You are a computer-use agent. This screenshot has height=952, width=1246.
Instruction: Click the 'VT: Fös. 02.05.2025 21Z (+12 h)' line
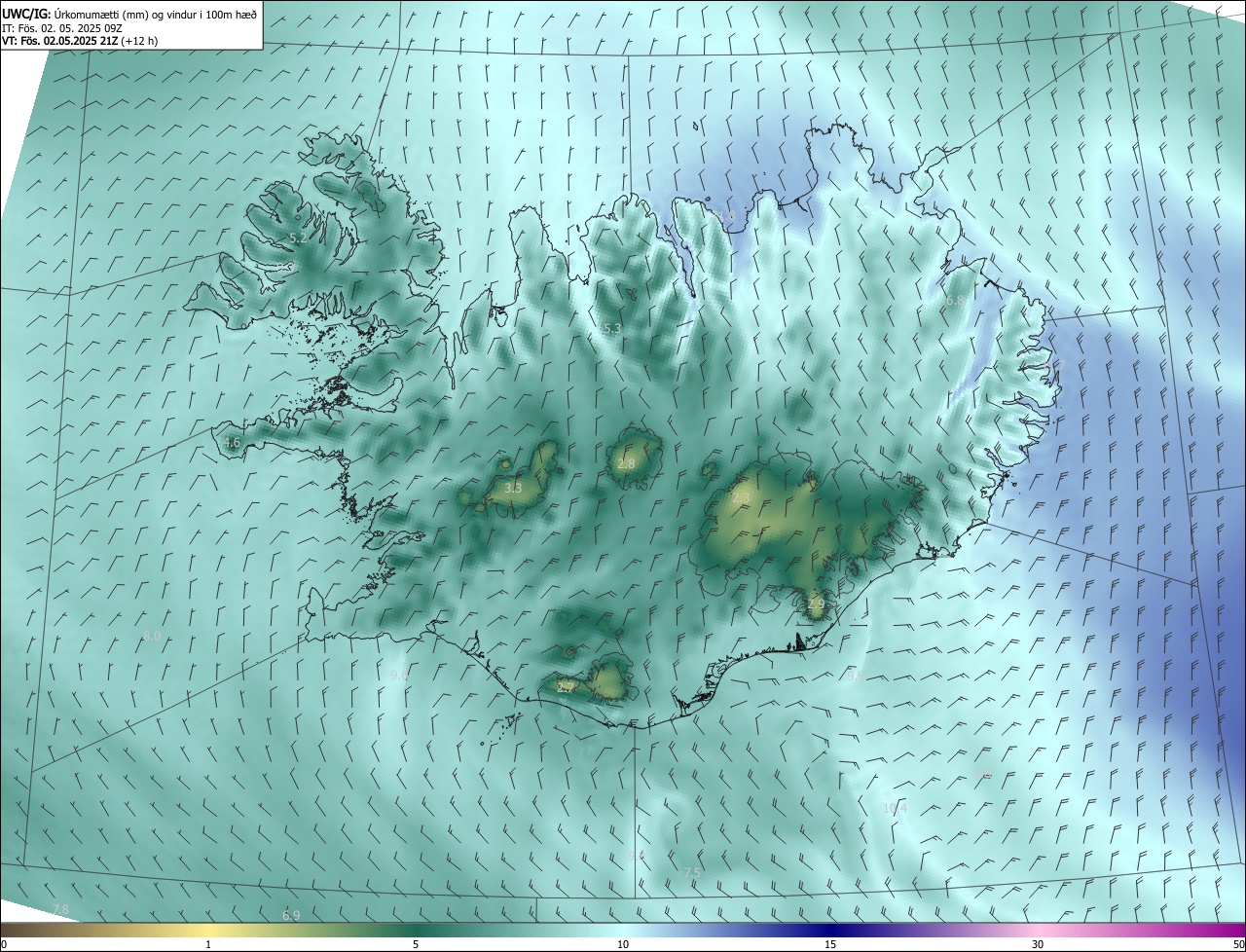pyautogui.click(x=80, y=41)
